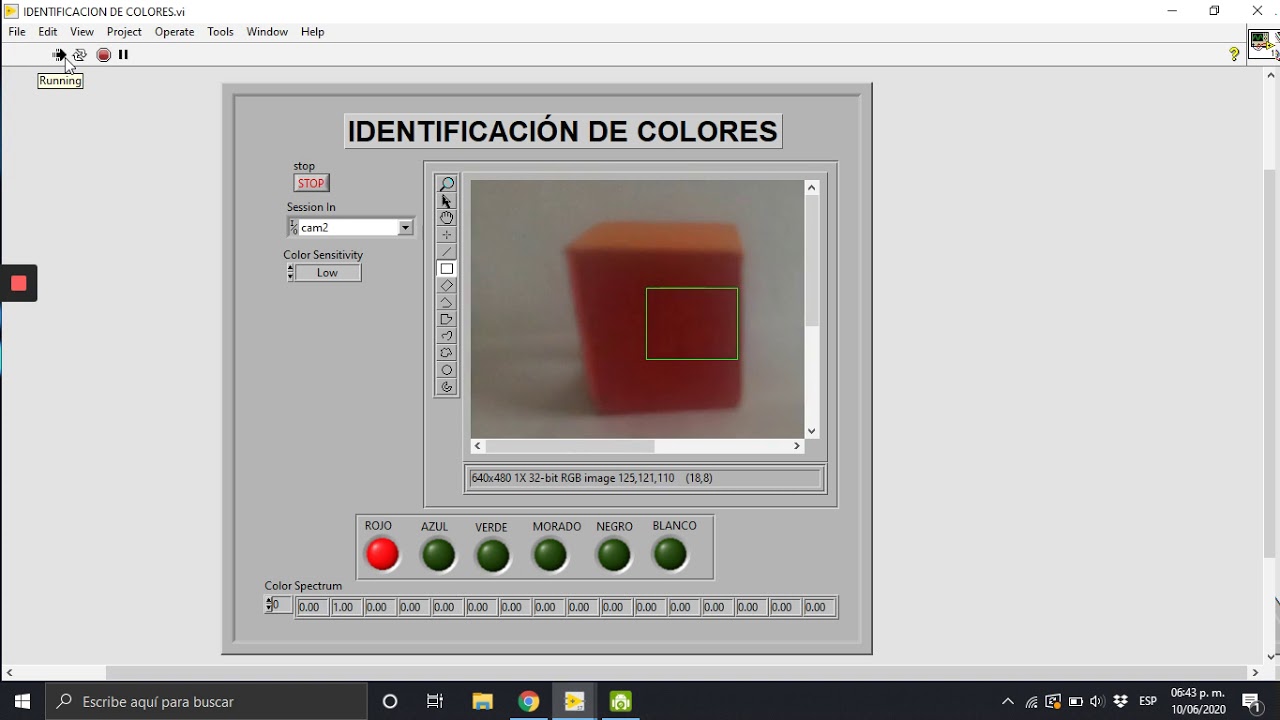The width and height of the screenshot is (1280, 720).
Task: Select the Annulus ROI tool
Action: (447, 387)
